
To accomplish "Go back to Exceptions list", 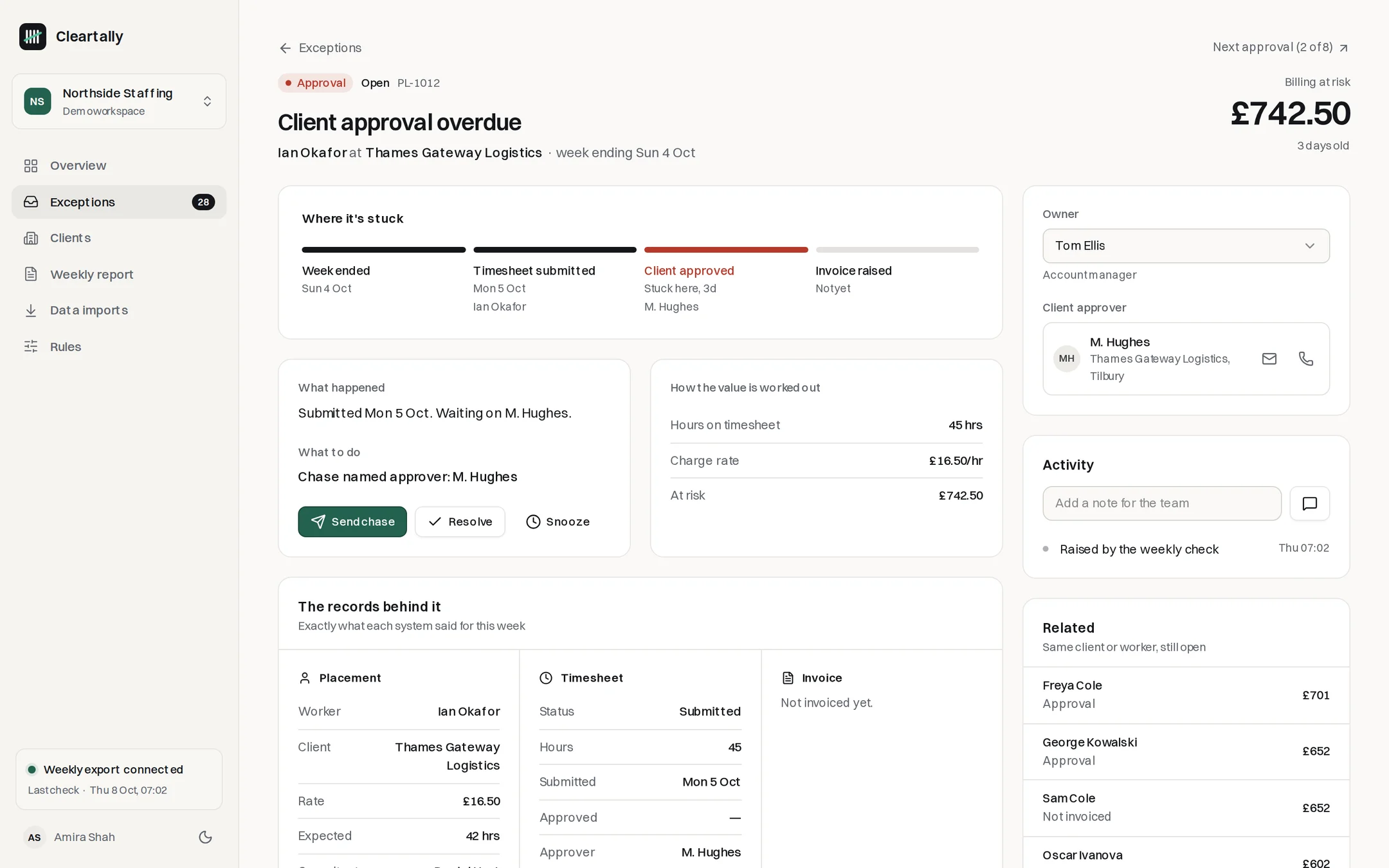I will 320,48.
